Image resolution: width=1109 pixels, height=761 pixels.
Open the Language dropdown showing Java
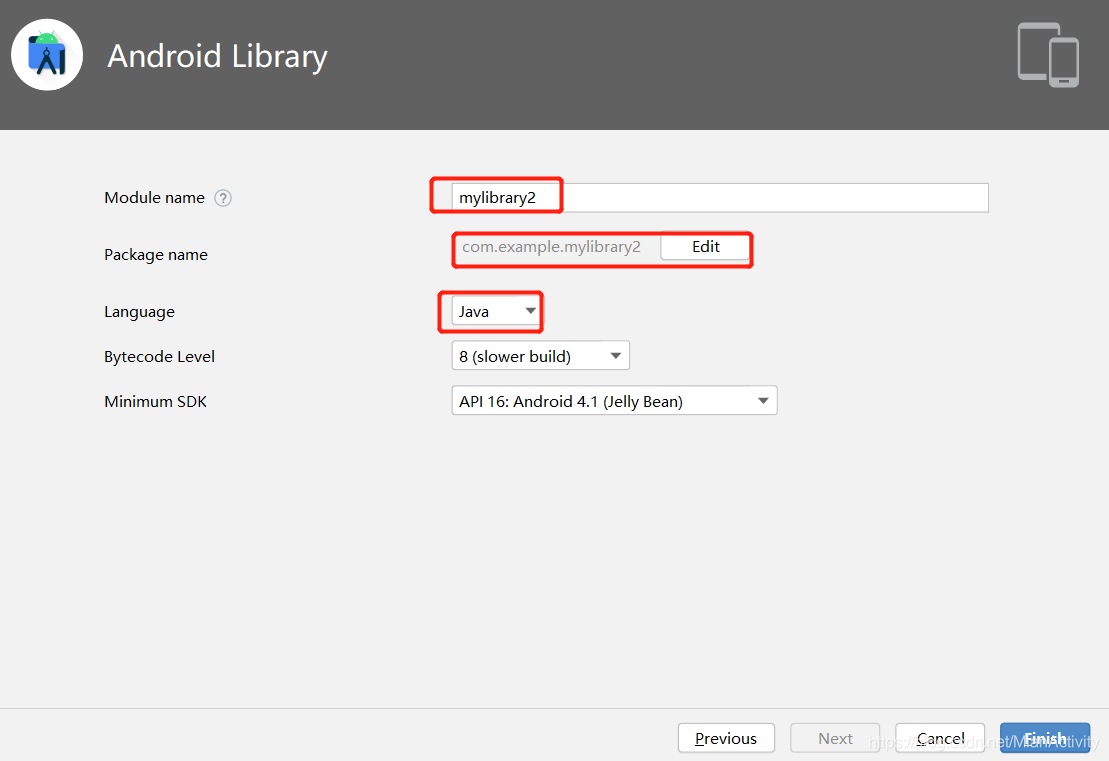tap(497, 311)
